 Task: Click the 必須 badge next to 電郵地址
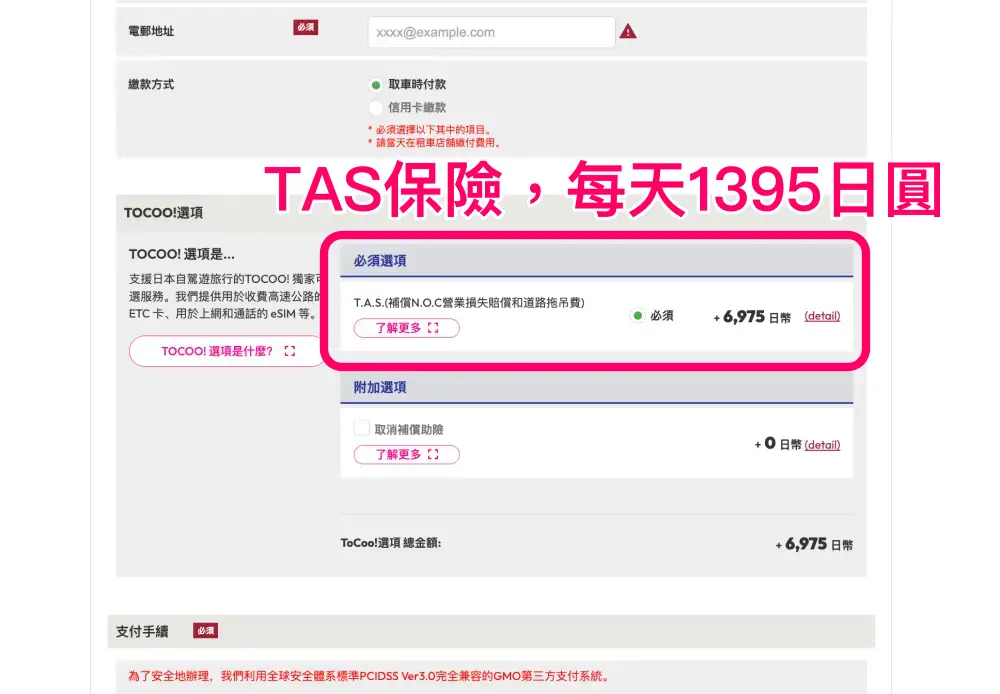pyautogui.click(x=306, y=28)
